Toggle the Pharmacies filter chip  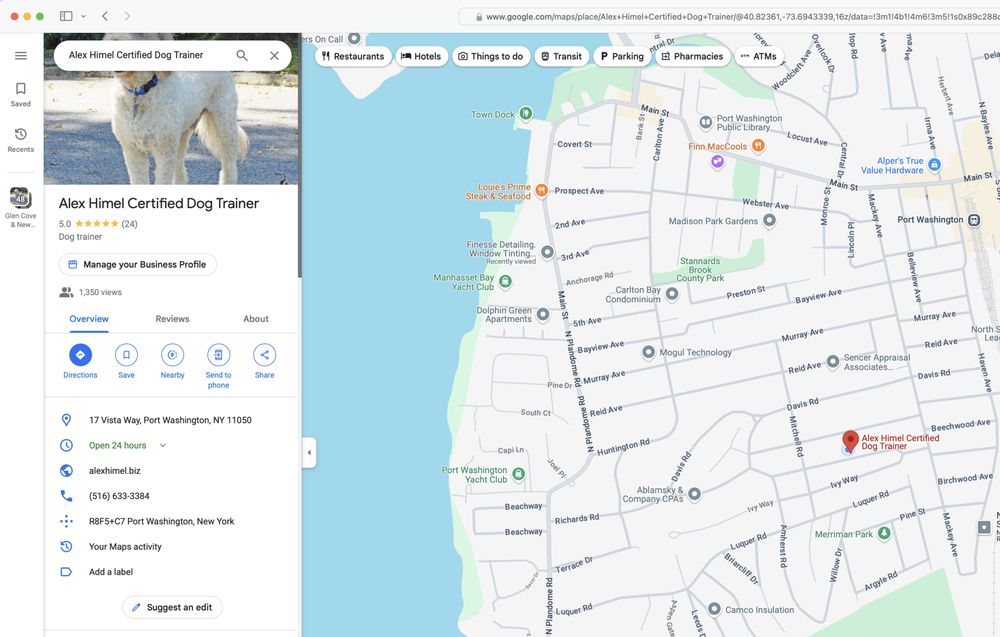pyautogui.click(x=691, y=56)
